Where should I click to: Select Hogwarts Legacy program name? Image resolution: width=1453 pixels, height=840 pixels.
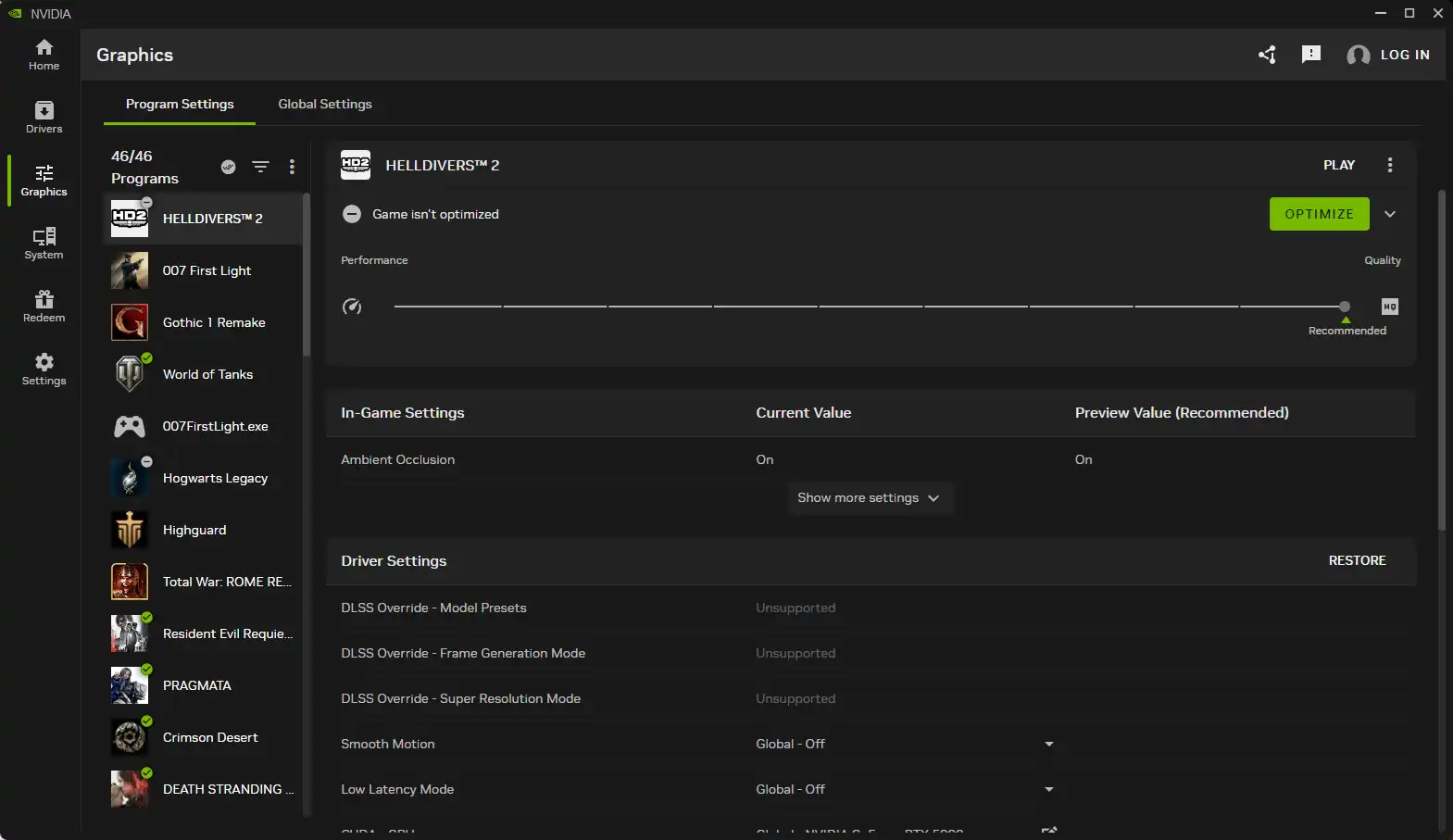tap(215, 478)
